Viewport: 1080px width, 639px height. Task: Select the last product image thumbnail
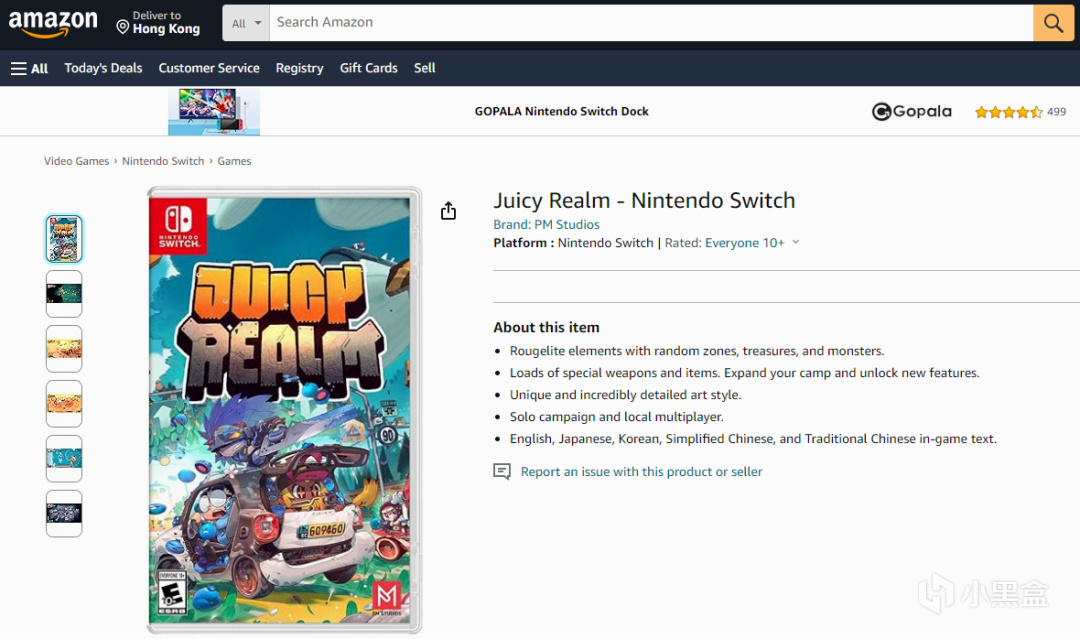coord(64,513)
